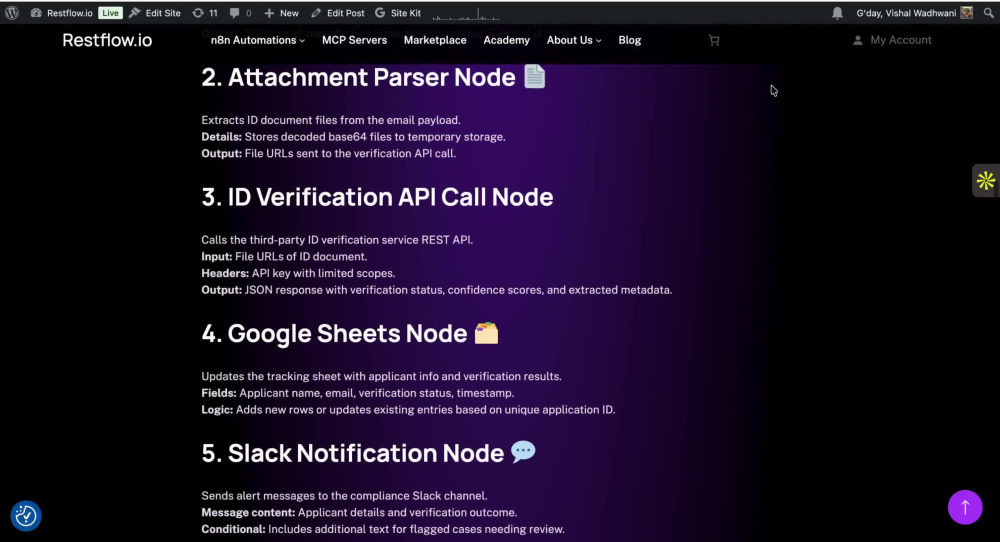Click the New content button
This screenshot has width=1000, height=542.
(281, 13)
